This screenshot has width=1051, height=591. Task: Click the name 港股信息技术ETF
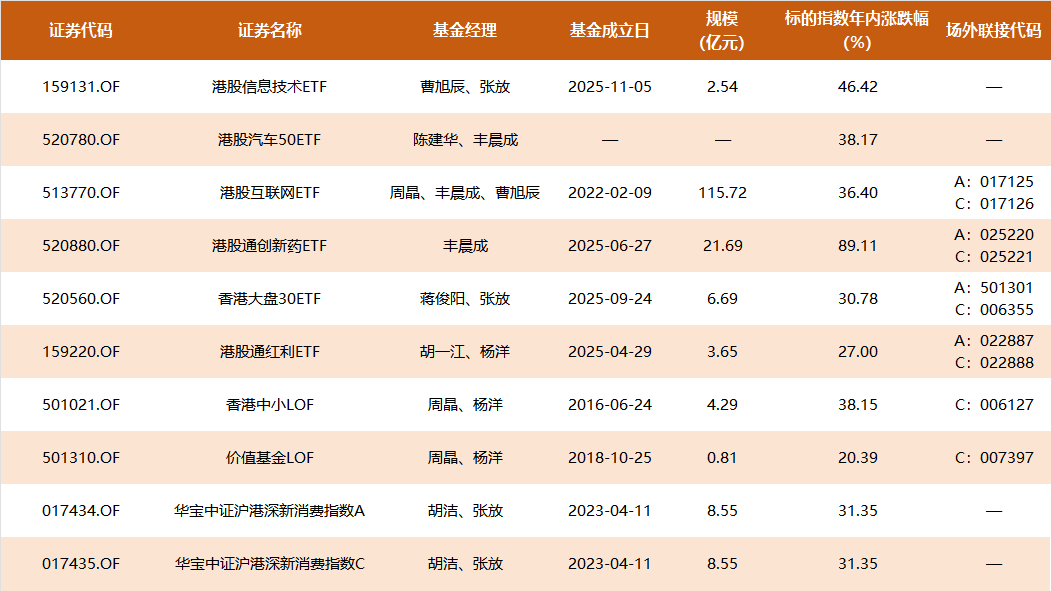pos(269,87)
